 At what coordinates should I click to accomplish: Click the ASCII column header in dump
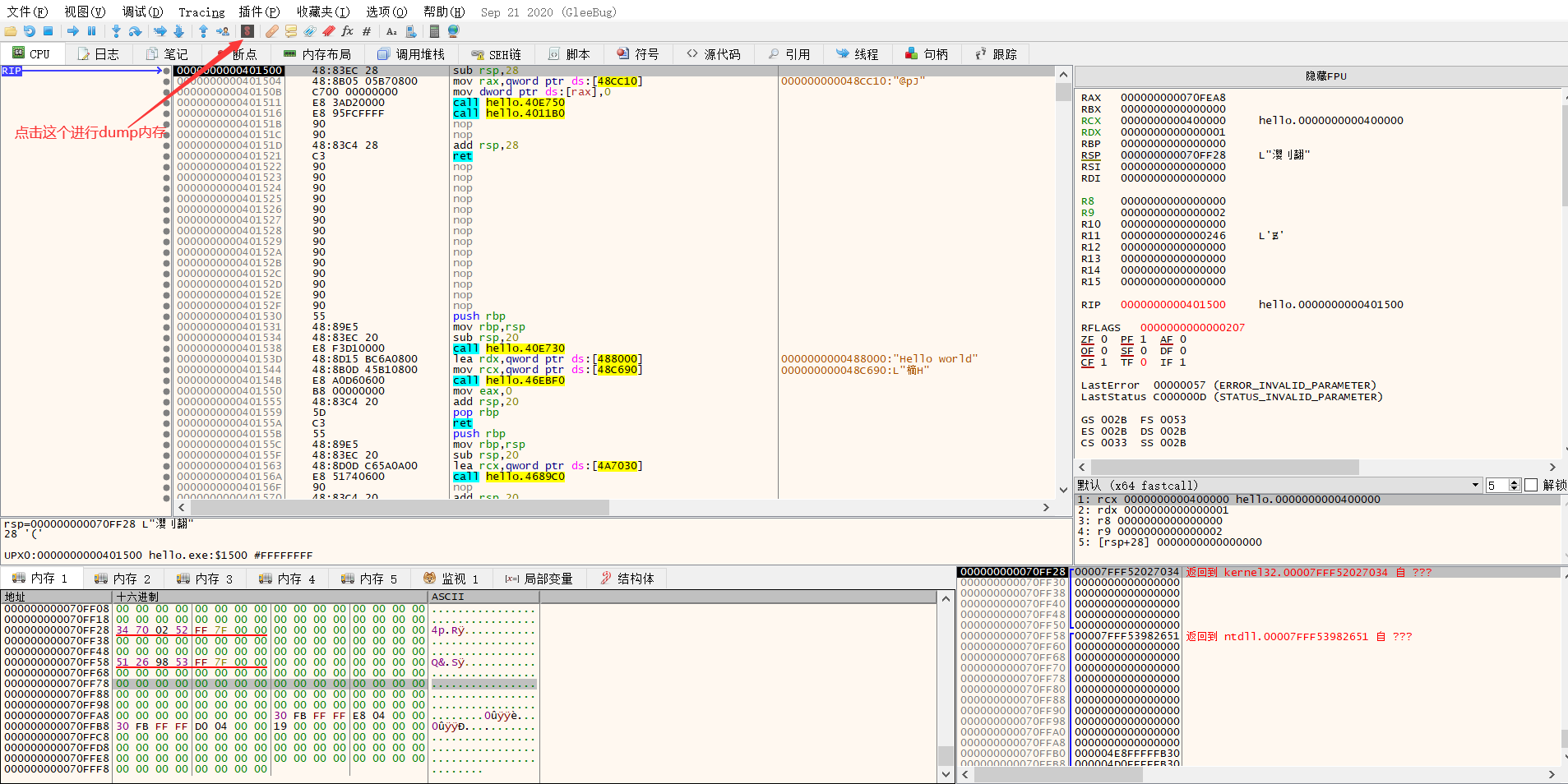483,597
